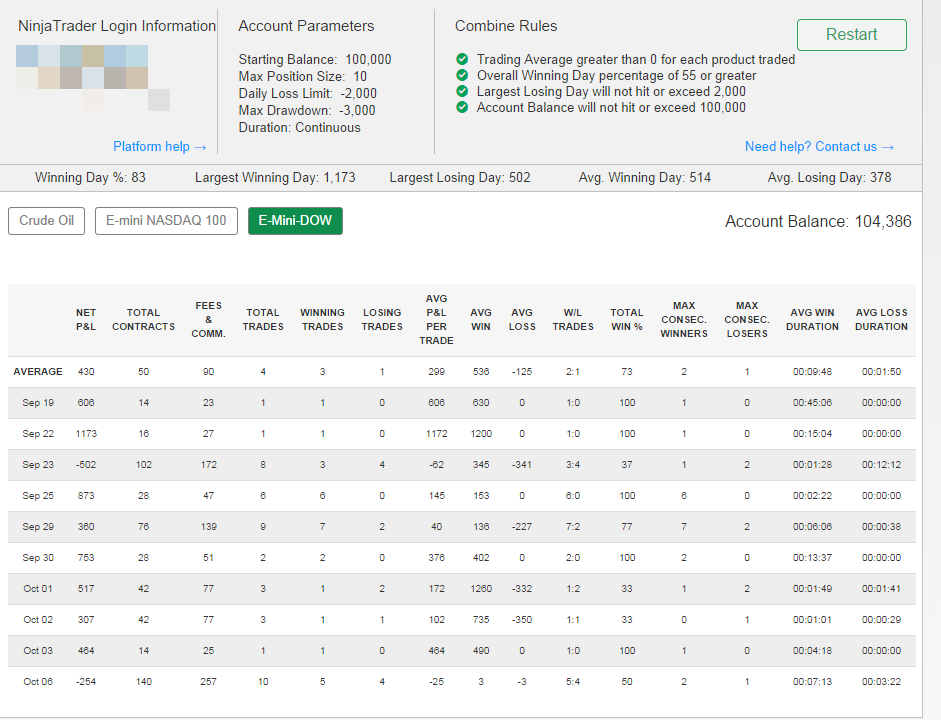
Task: Click the Avg. Winning Day: 514 statistic
Action: pyautogui.click(x=645, y=178)
